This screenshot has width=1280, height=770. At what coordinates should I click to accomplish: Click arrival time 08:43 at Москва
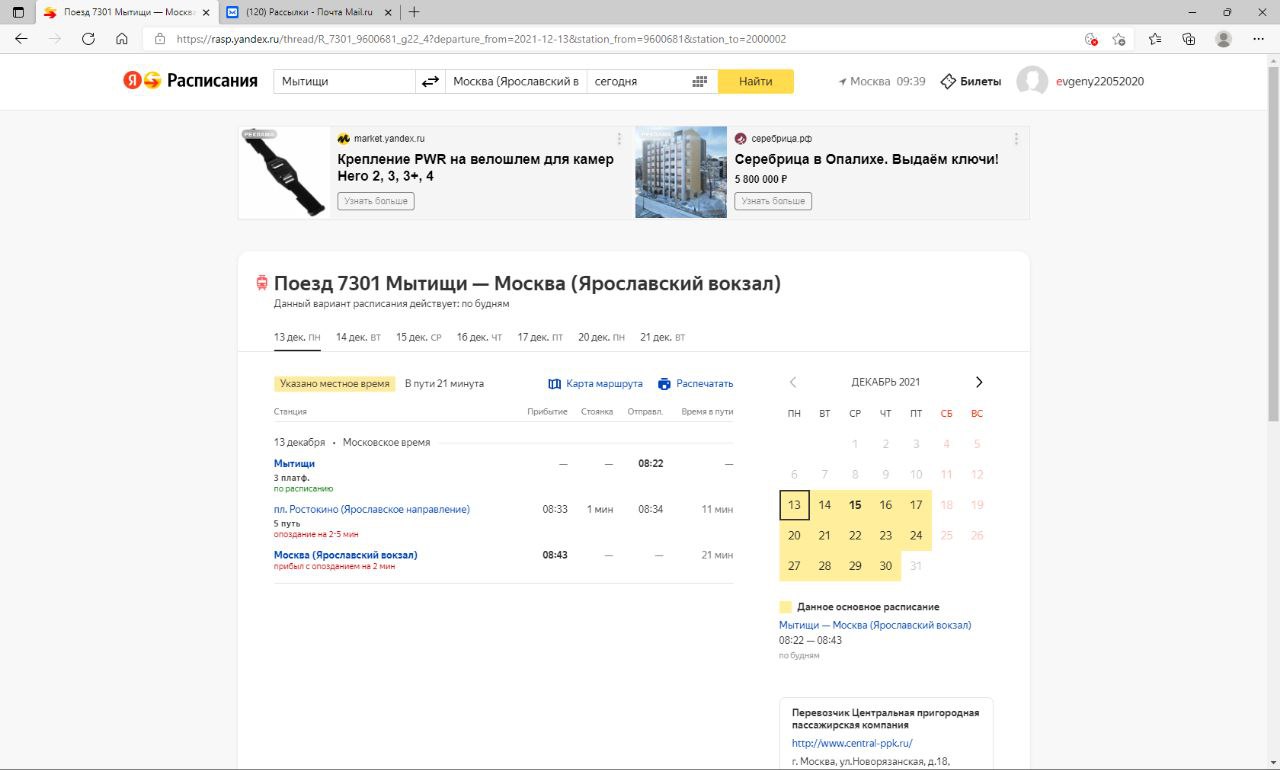point(555,555)
